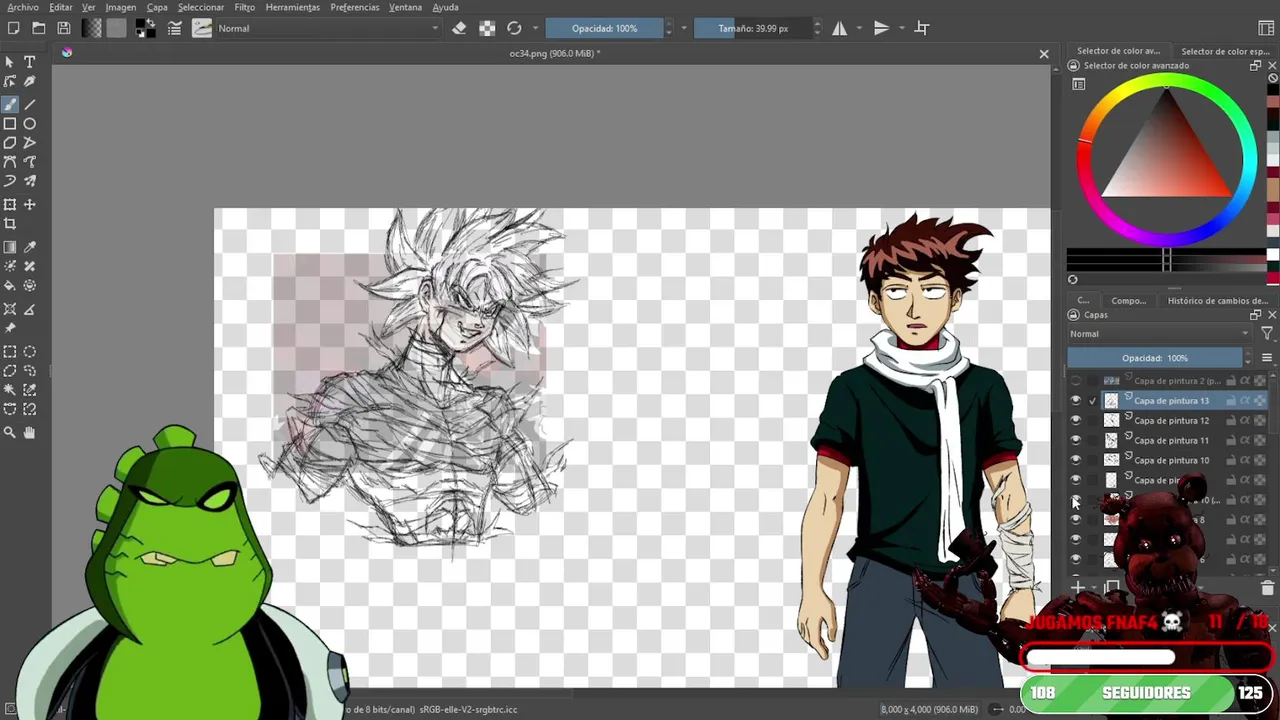Screen dimensions: 1280x720
Task: Open the pattern fill chooser
Action: (x=117, y=28)
